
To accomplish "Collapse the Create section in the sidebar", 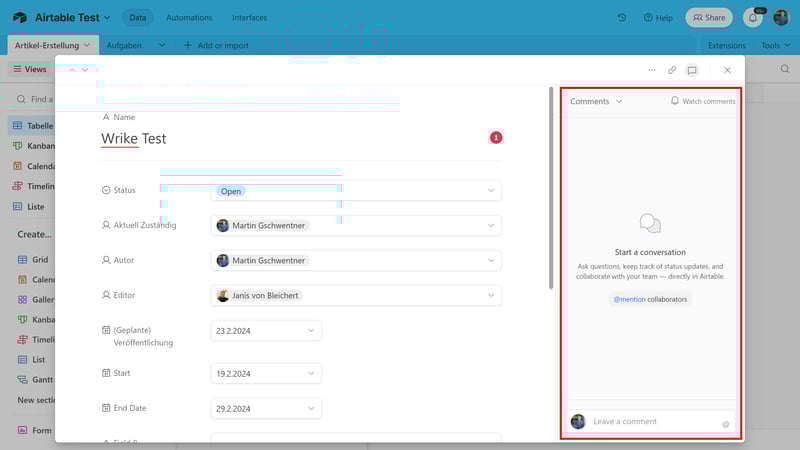I will coord(35,234).
